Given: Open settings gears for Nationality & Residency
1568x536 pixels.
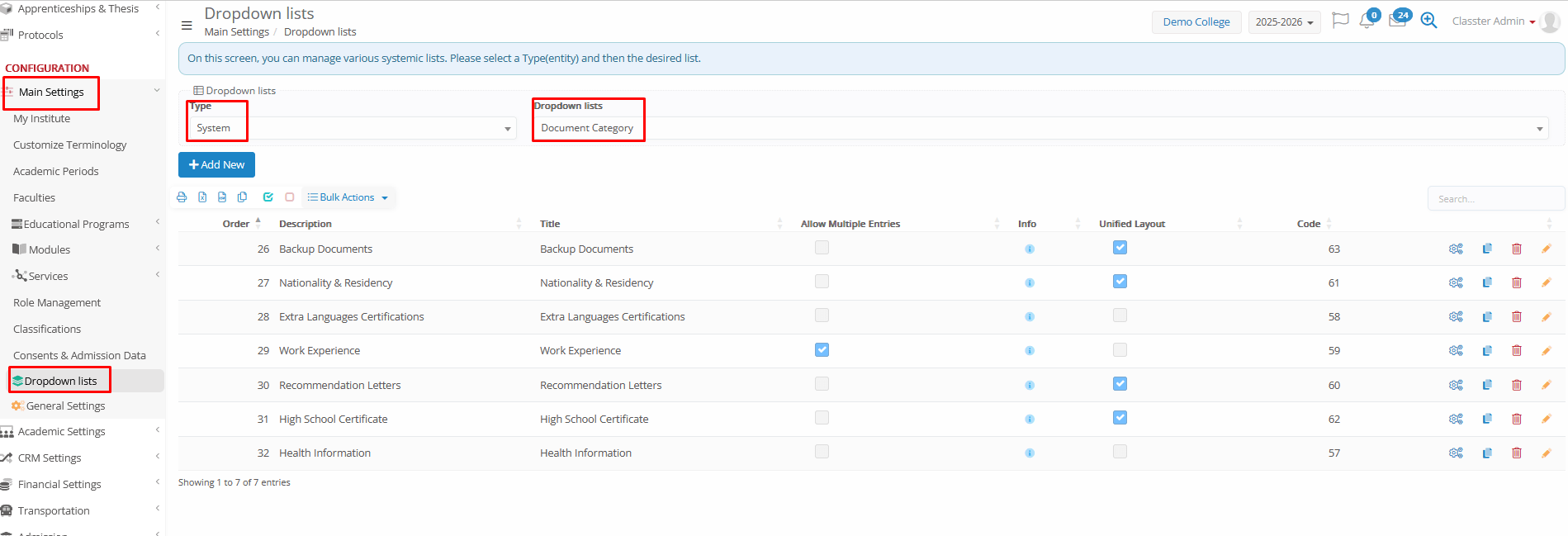Looking at the screenshot, I should point(1456,282).
